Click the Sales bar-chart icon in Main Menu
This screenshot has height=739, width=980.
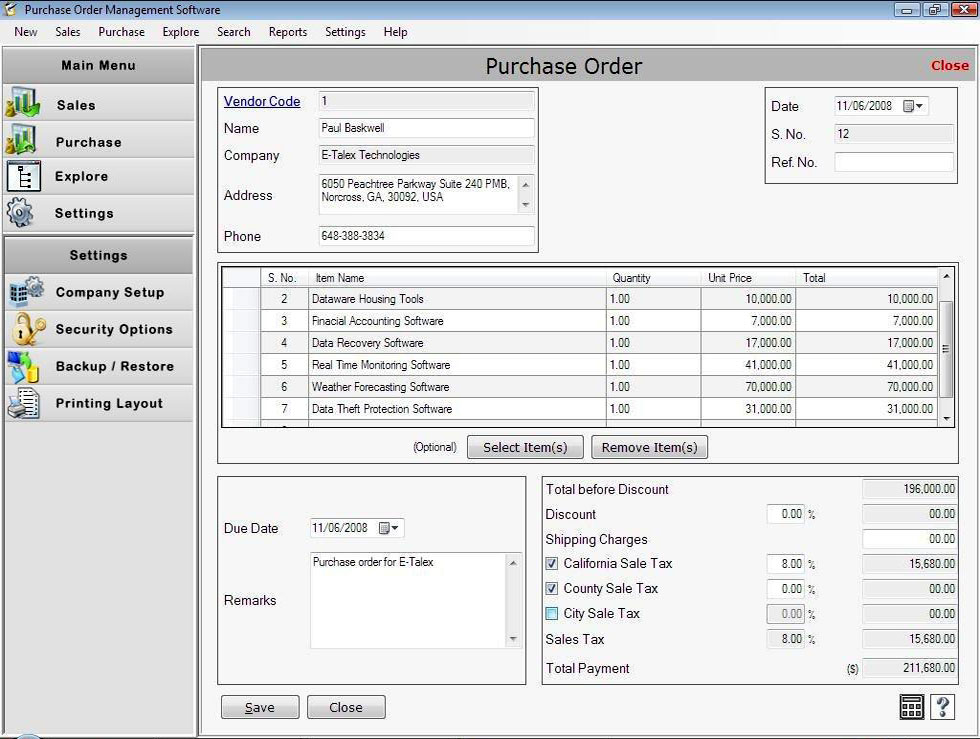click(23, 104)
